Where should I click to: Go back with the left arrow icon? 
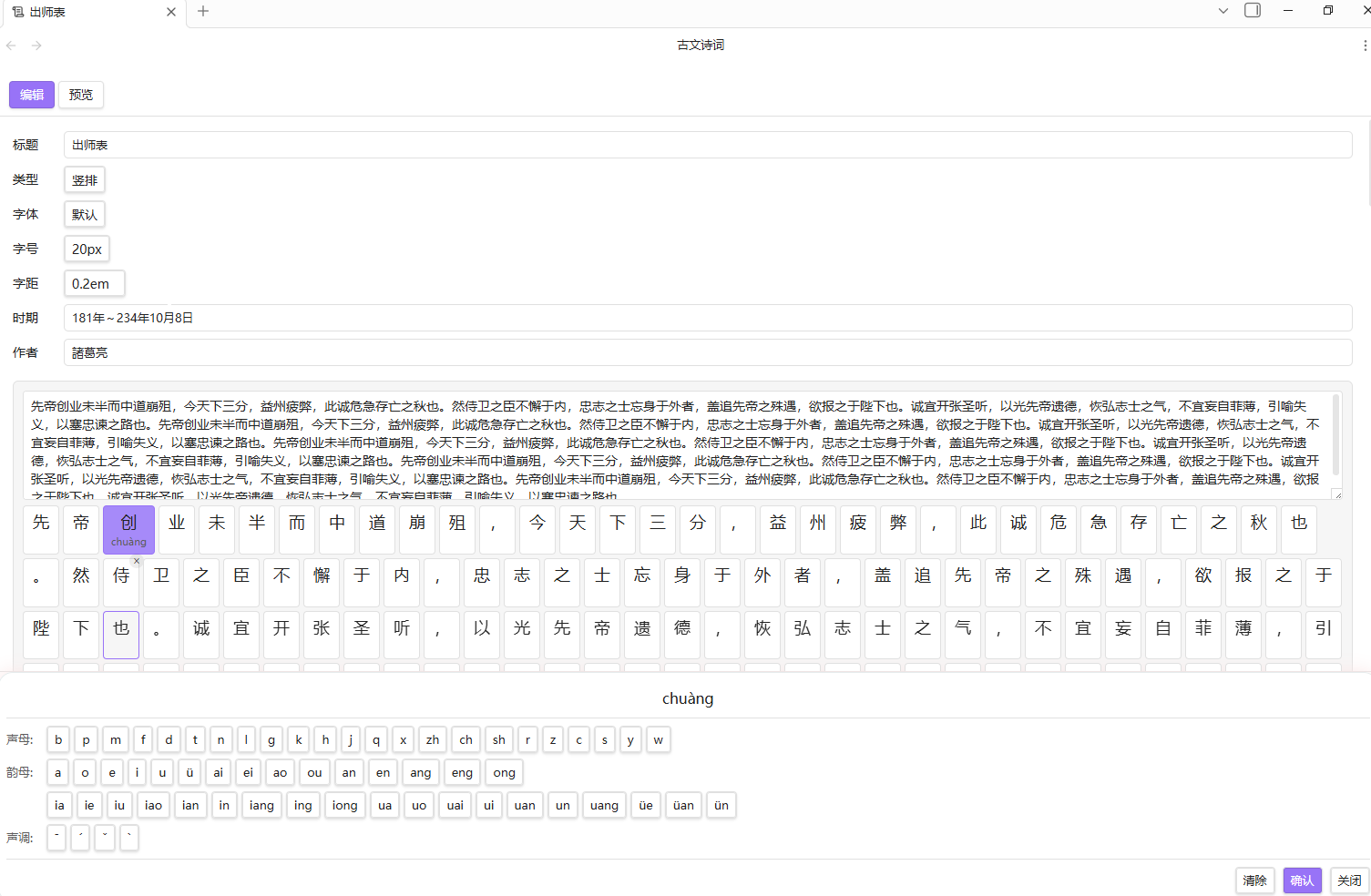pos(11,46)
